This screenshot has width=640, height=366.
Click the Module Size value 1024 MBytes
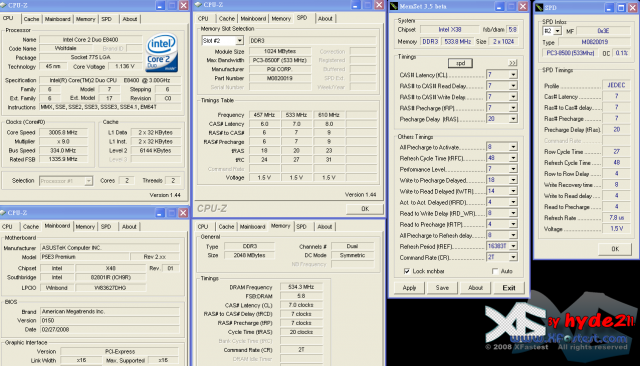click(x=280, y=51)
